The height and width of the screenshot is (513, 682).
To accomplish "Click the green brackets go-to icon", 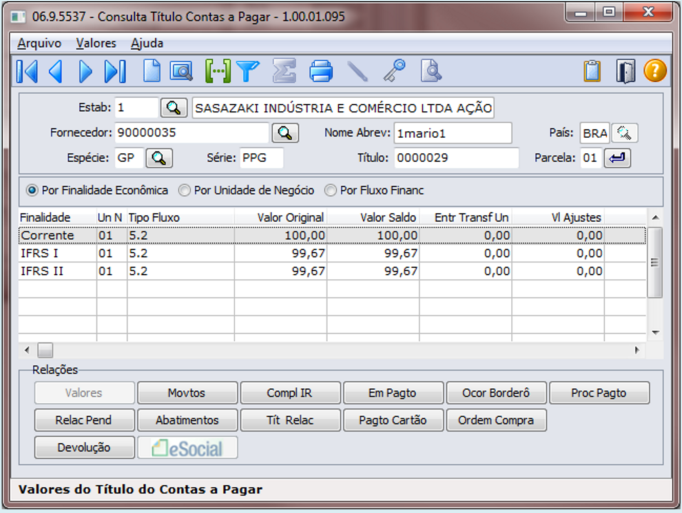I will 217,71.
